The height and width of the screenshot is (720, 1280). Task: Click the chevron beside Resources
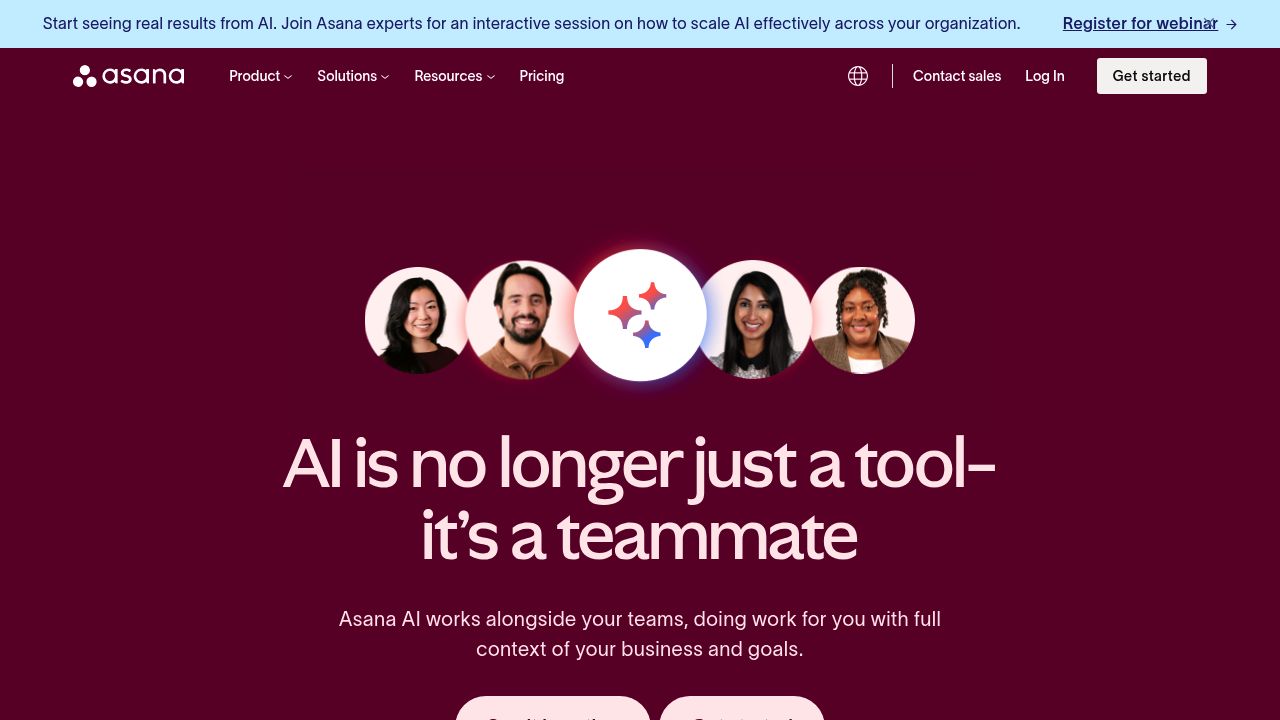tap(491, 77)
